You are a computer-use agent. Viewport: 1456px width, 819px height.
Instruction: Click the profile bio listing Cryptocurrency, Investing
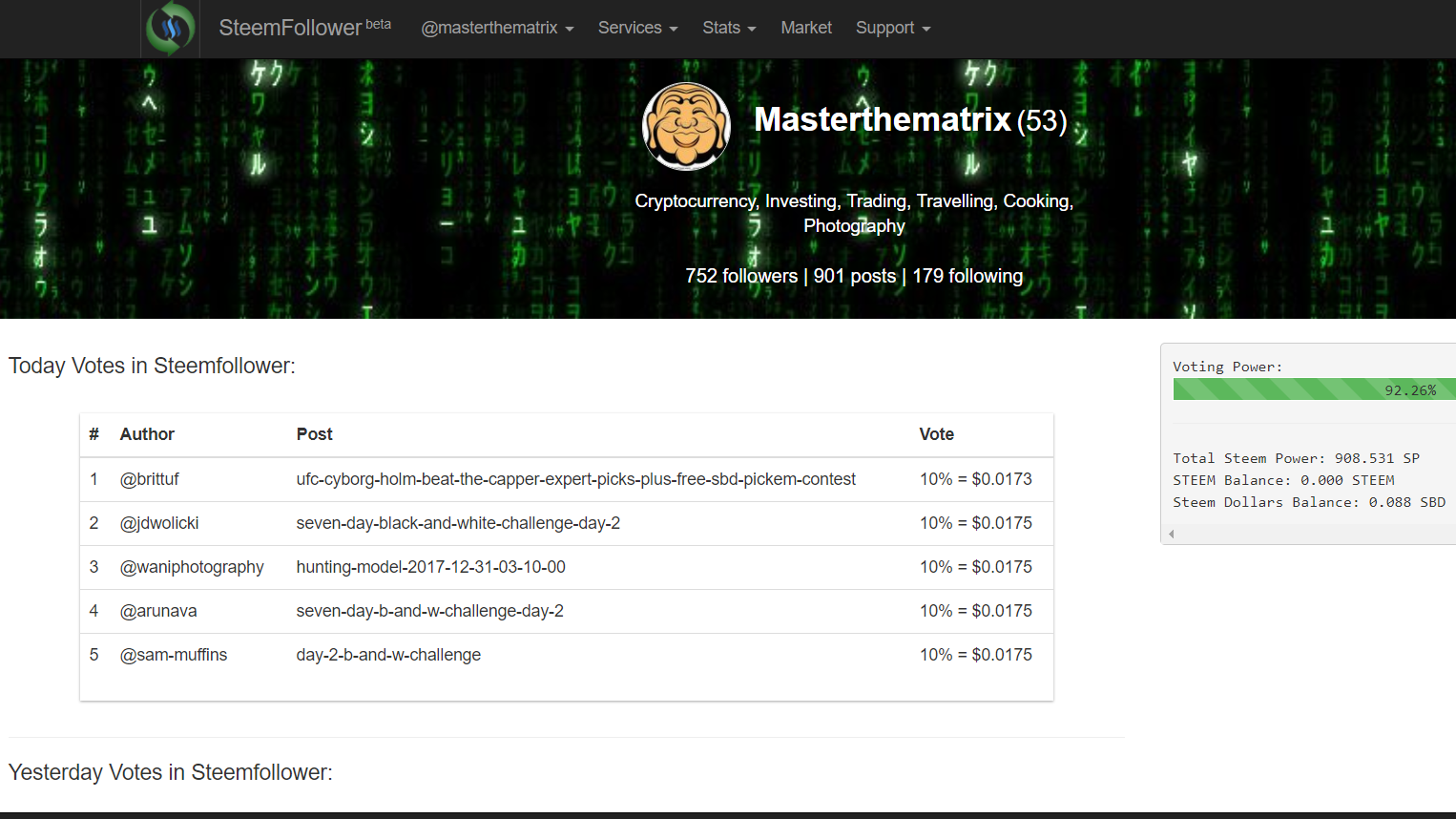pos(854,214)
